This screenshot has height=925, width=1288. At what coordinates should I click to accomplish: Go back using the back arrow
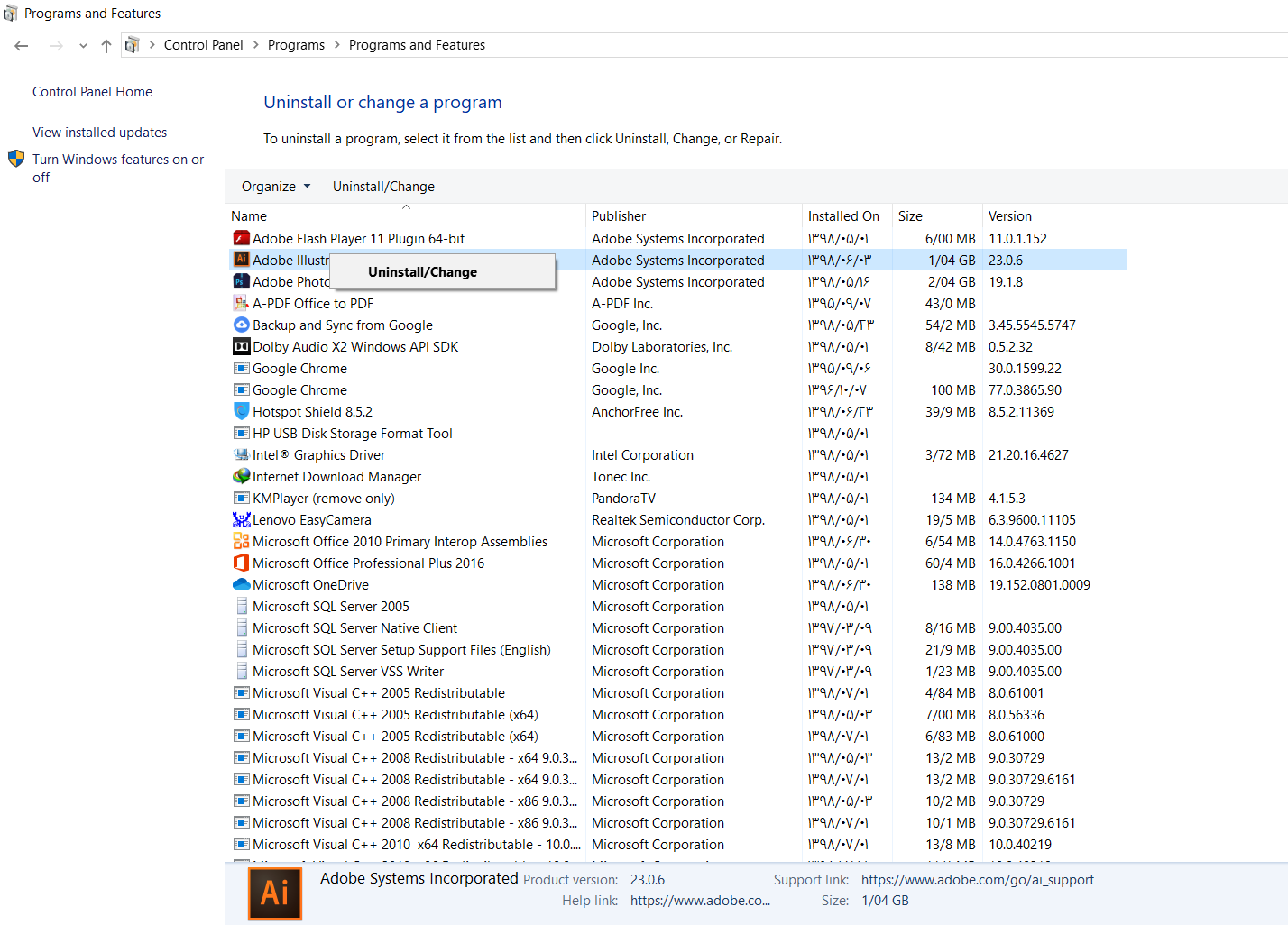coord(22,45)
